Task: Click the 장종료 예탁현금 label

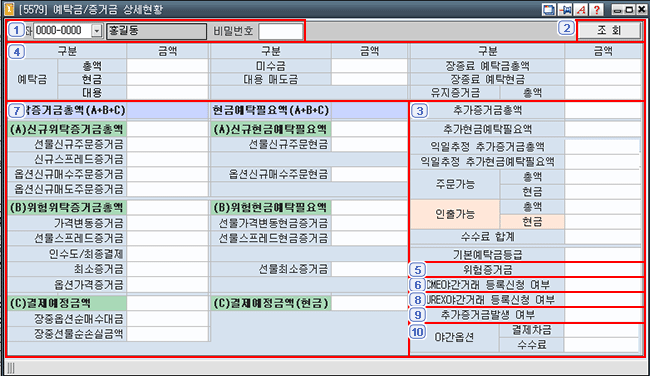Action: click(x=487, y=79)
